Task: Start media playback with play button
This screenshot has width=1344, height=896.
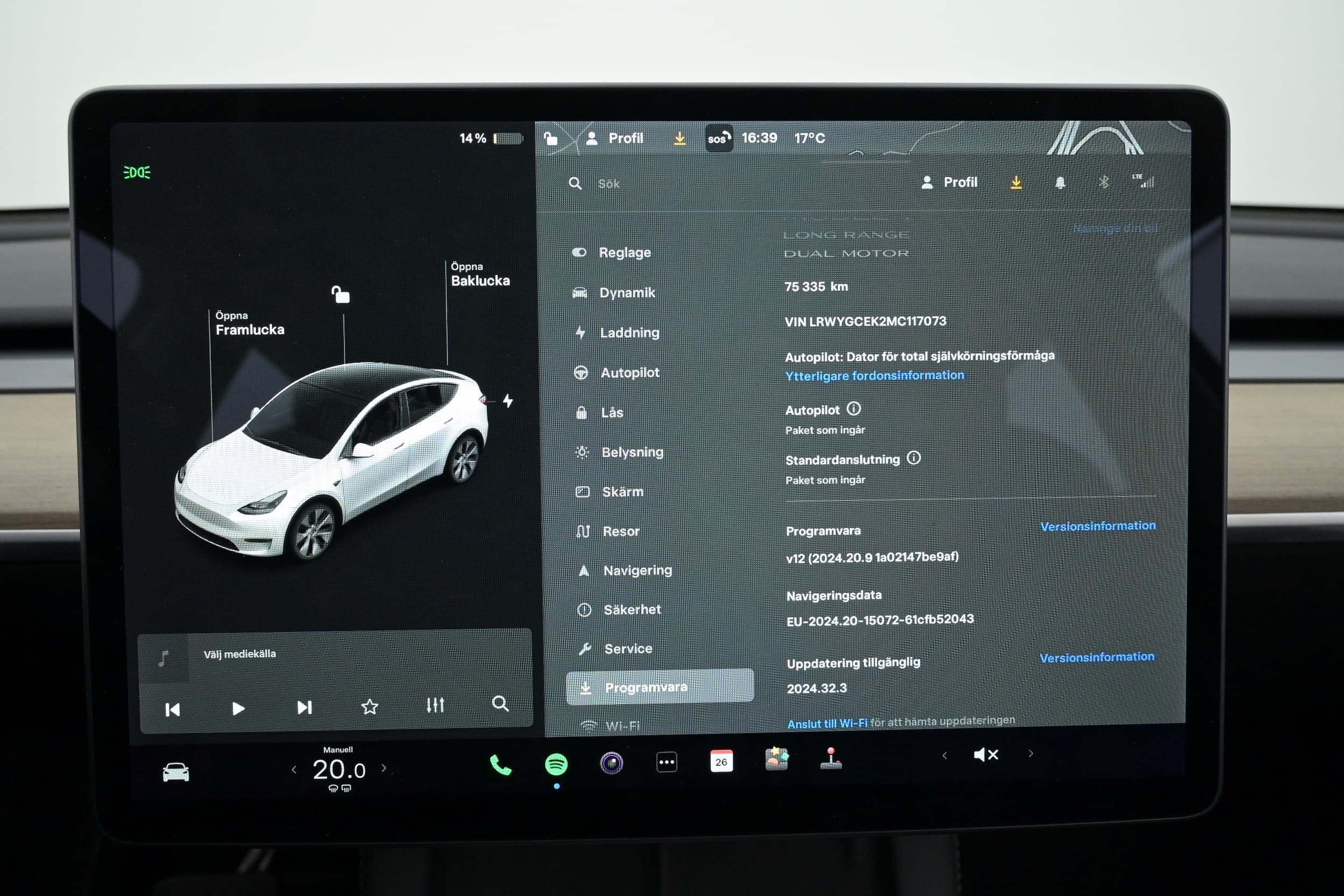Action: point(238,708)
